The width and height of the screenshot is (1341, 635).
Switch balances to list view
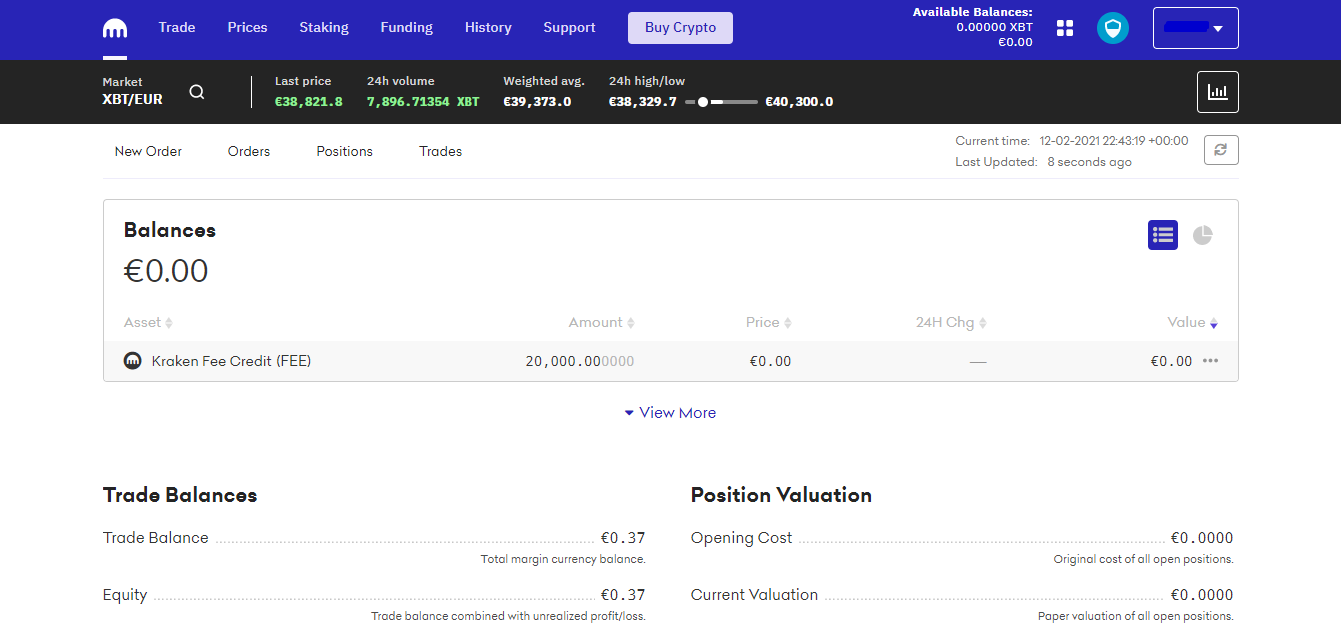pos(1162,235)
